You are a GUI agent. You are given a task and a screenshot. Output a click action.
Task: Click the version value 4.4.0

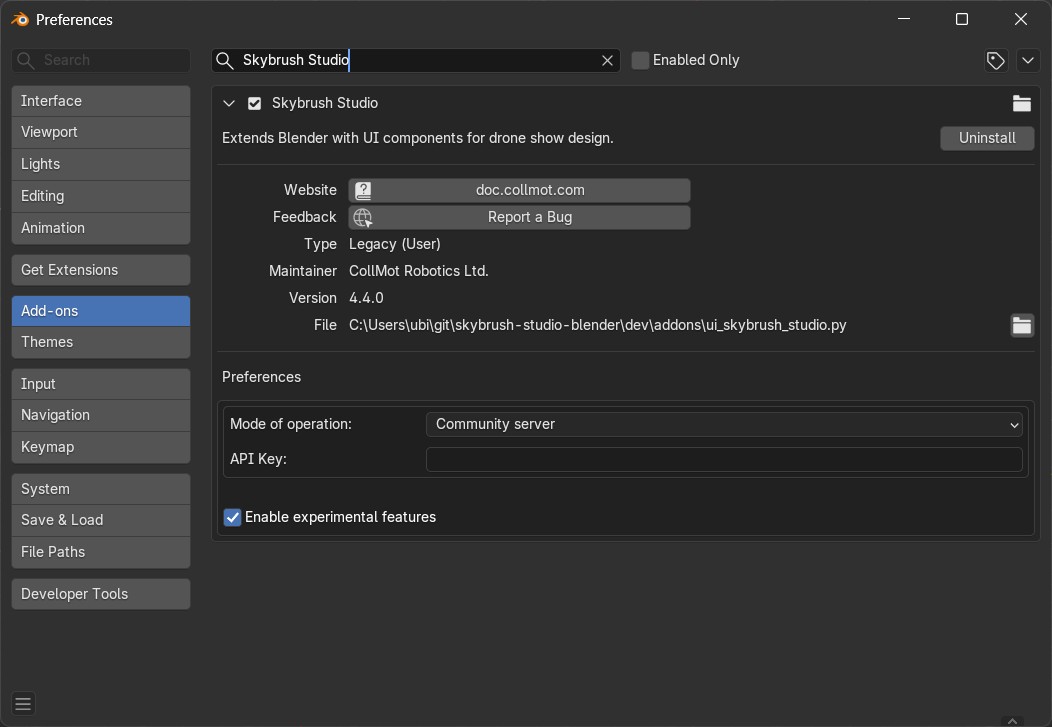tap(366, 298)
